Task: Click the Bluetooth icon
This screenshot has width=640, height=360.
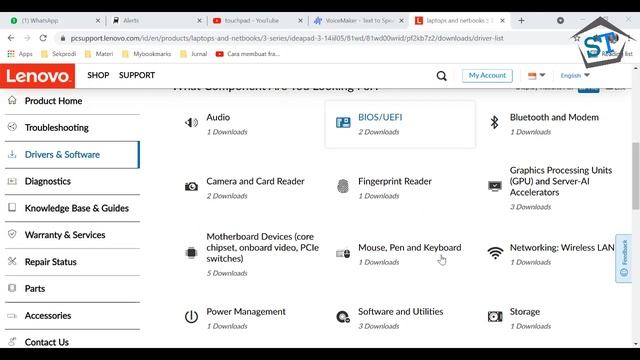Action: coord(494,122)
